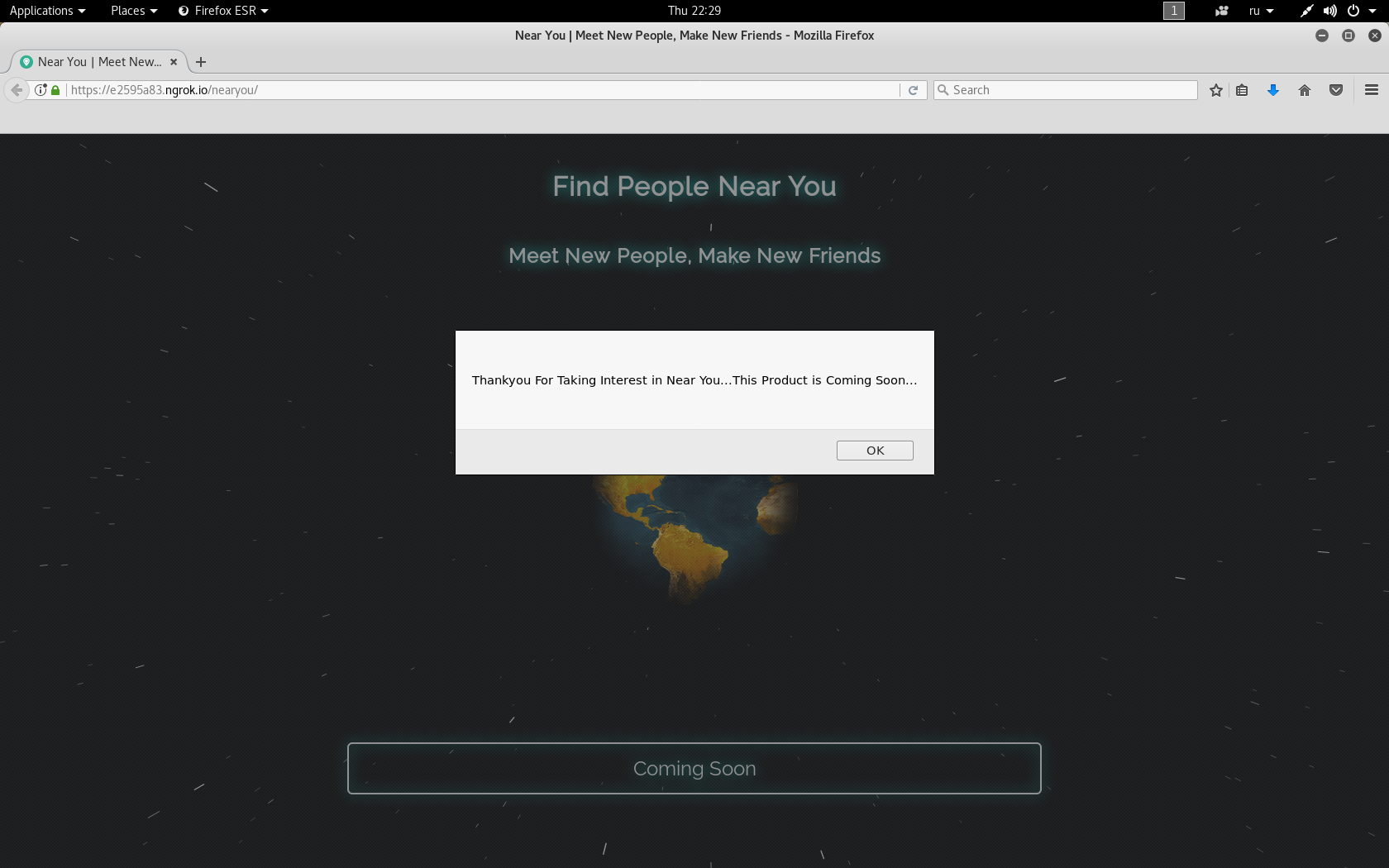This screenshot has height=868, width=1389.
Task: Expand the ru keyboard layout dropdown
Action: [x=1261, y=11]
